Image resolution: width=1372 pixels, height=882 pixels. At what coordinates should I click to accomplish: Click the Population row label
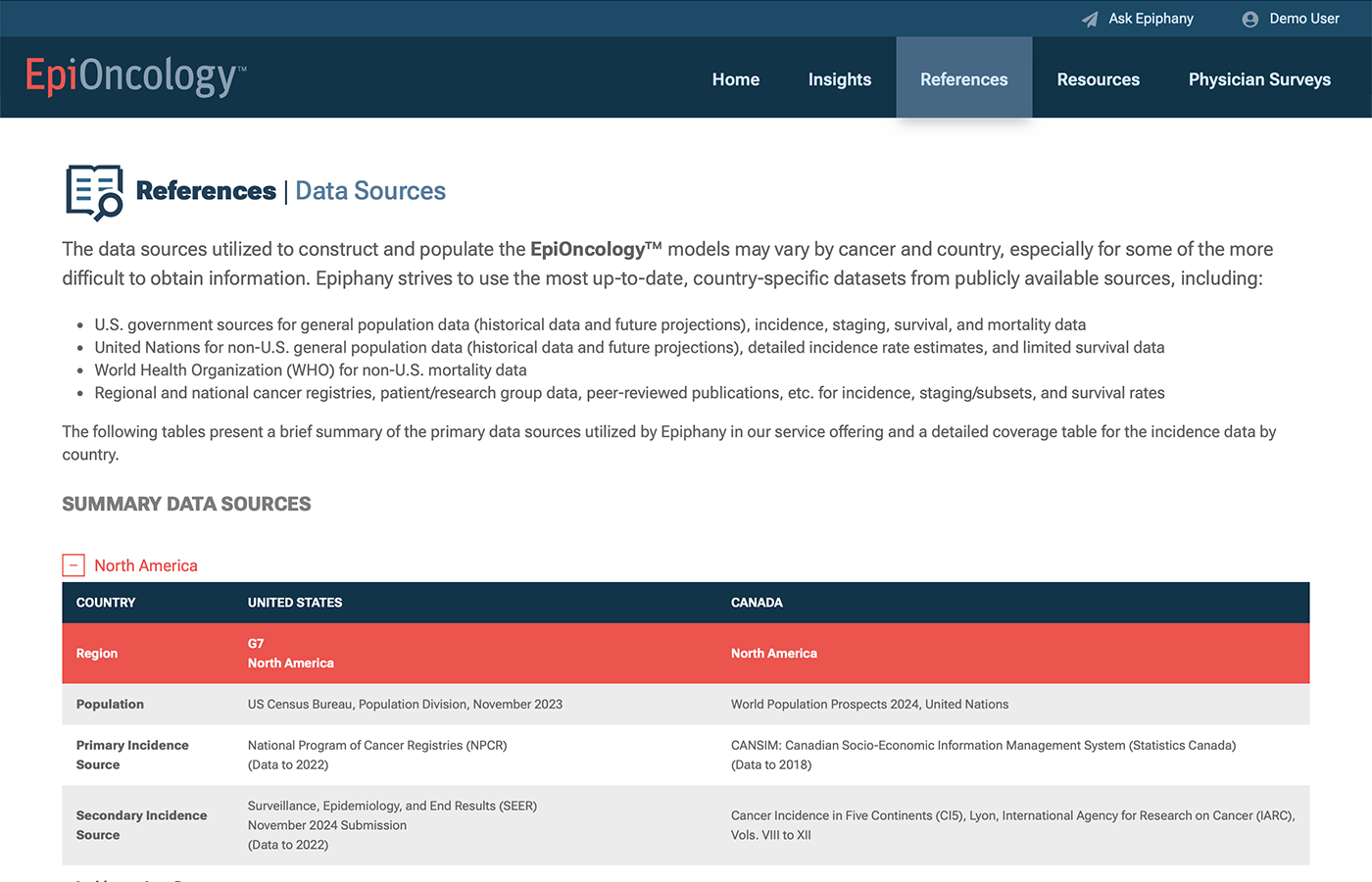pyautogui.click(x=110, y=705)
